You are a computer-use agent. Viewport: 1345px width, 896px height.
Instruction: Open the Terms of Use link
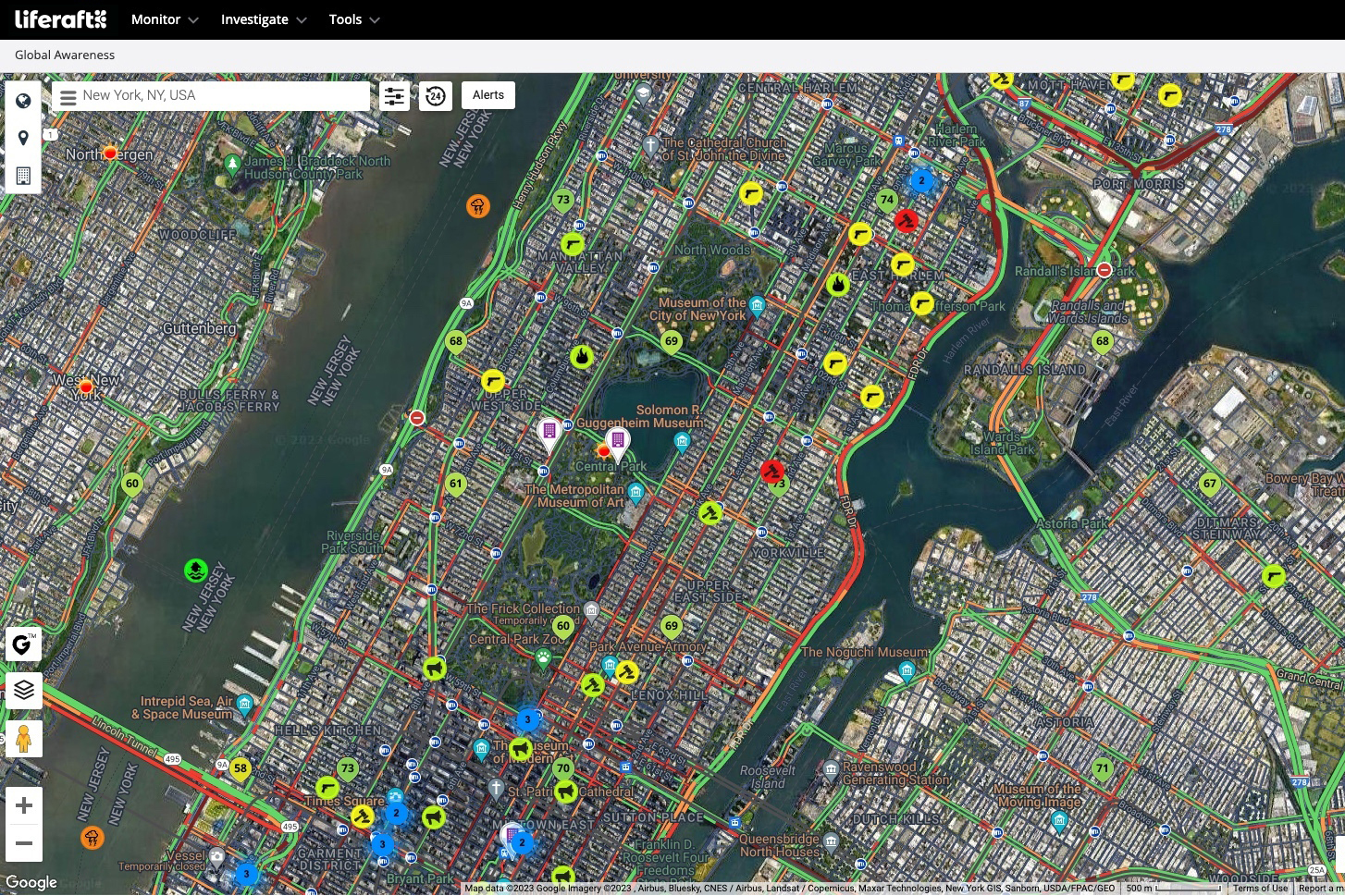pos(1260,889)
